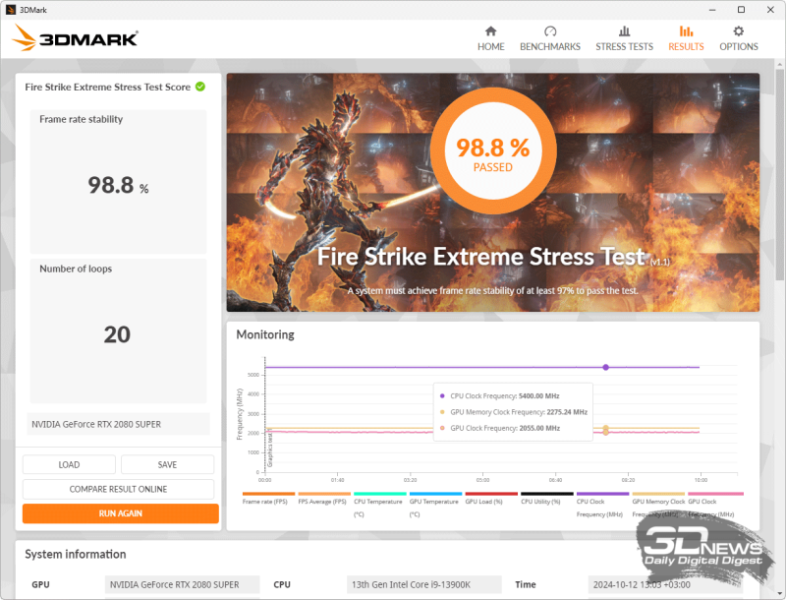Toggle Frame rate (FPS) legend series
The width and height of the screenshot is (786, 600).
[268, 494]
